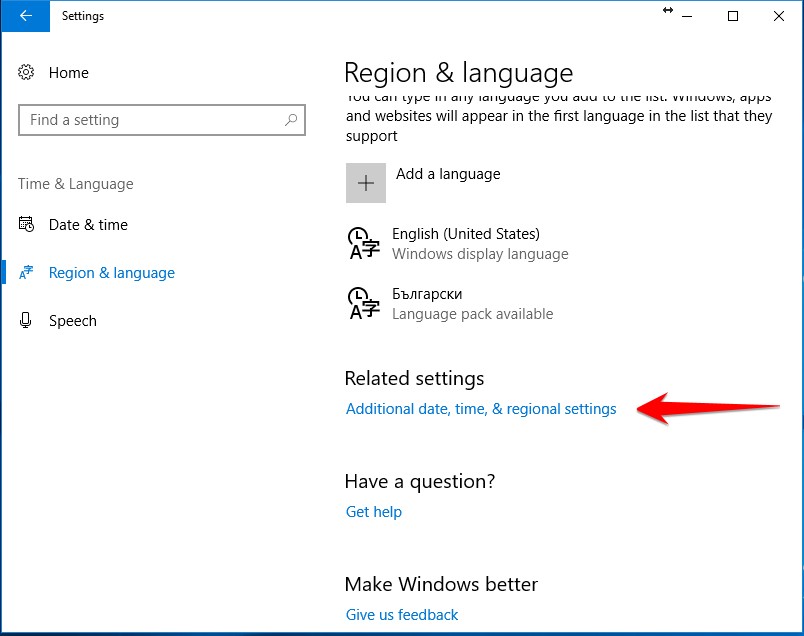Click the Speech microphone icon

click(x=25, y=320)
